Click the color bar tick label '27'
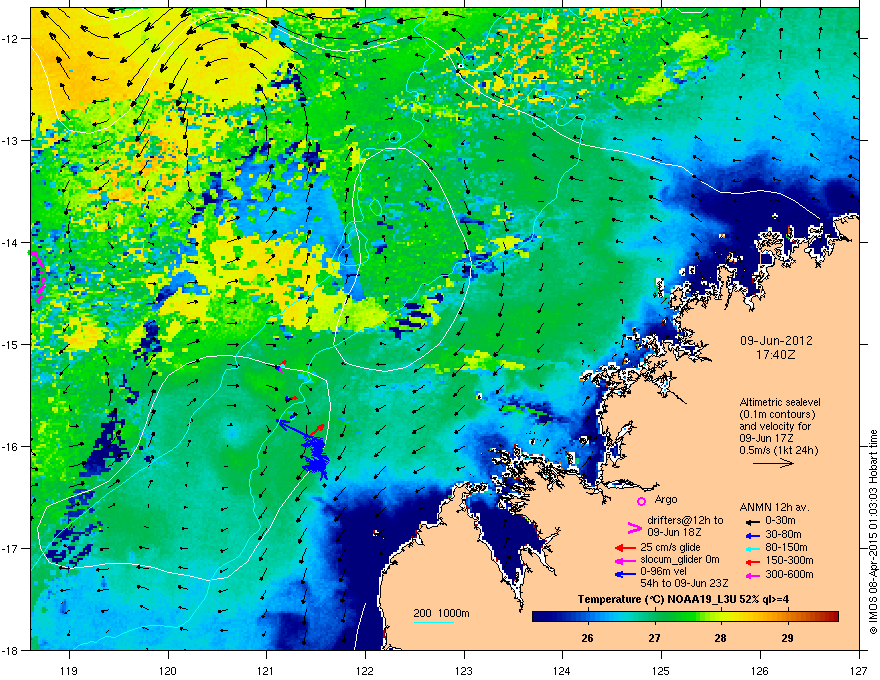This screenshot has width=880, height=680. (x=654, y=638)
